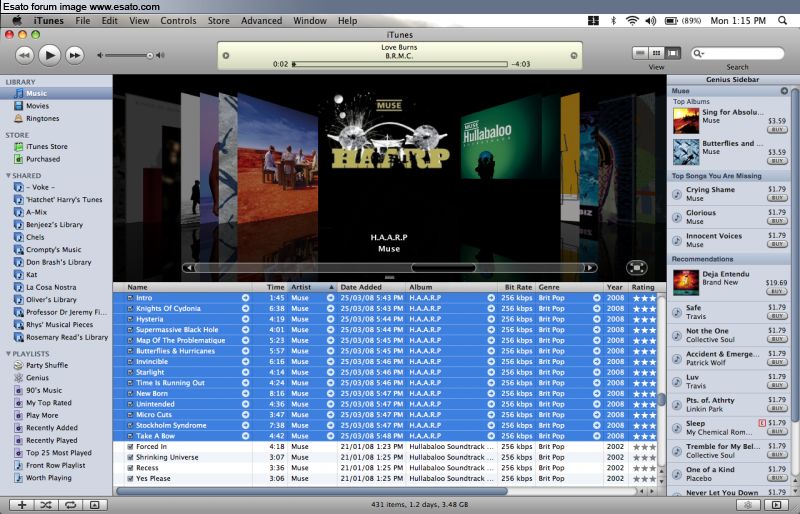This screenshot has height=514, width=800.
Task: Uncheck the Hysteria song checkbox
Action: [130, 319]
